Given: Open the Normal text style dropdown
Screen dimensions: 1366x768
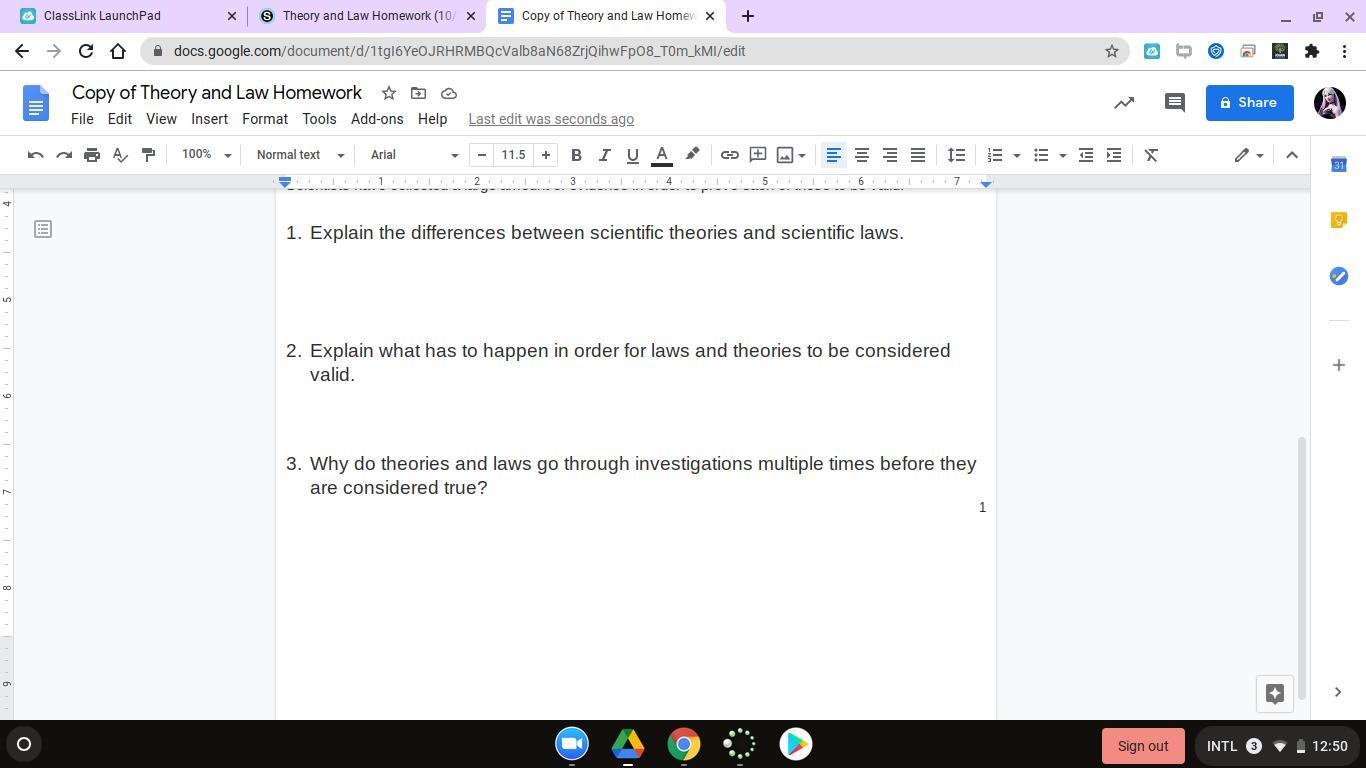Looking at the screenshot, I should coord(300,155).
